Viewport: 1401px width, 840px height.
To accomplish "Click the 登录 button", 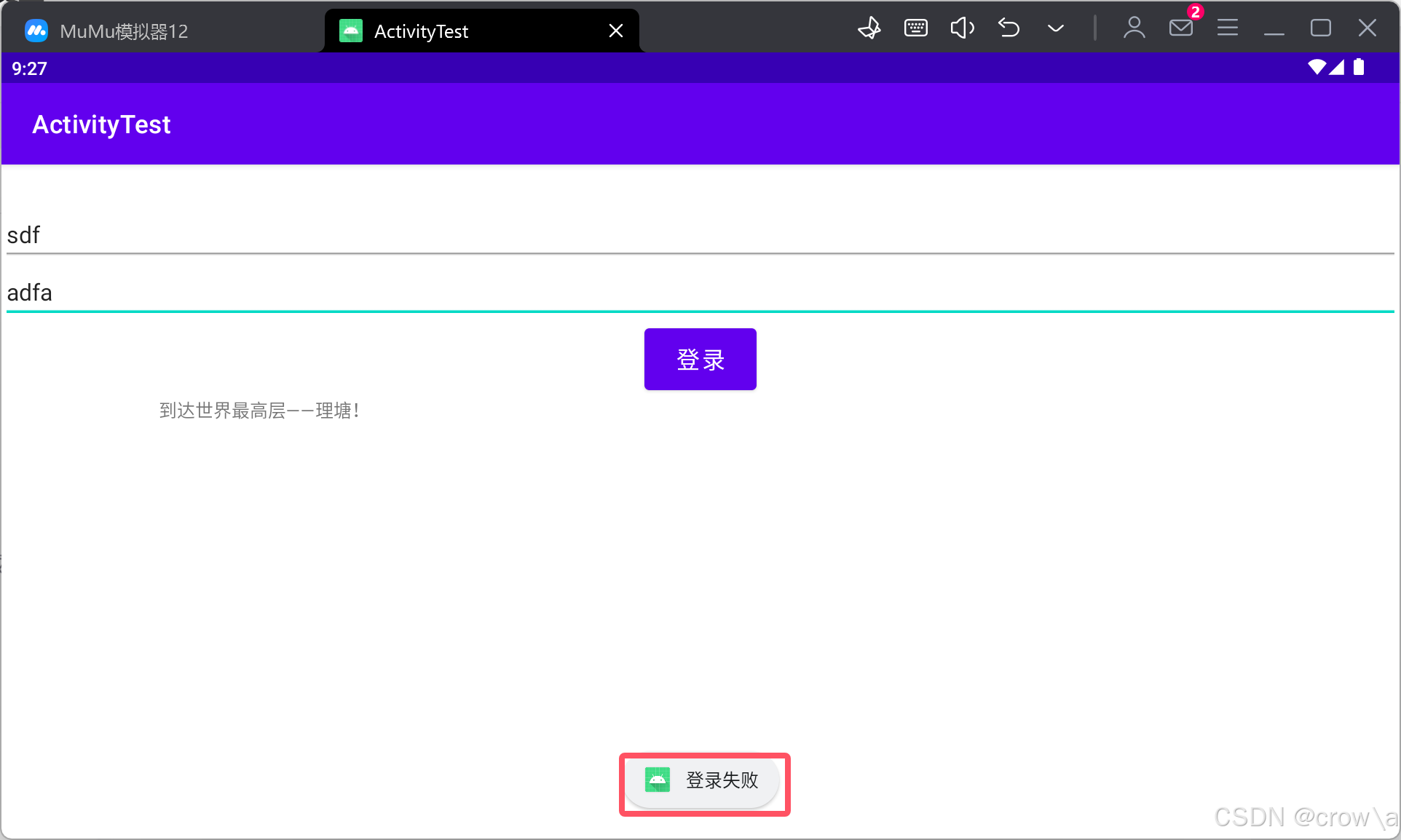I will pyautogui.click(x=700, y=360).
